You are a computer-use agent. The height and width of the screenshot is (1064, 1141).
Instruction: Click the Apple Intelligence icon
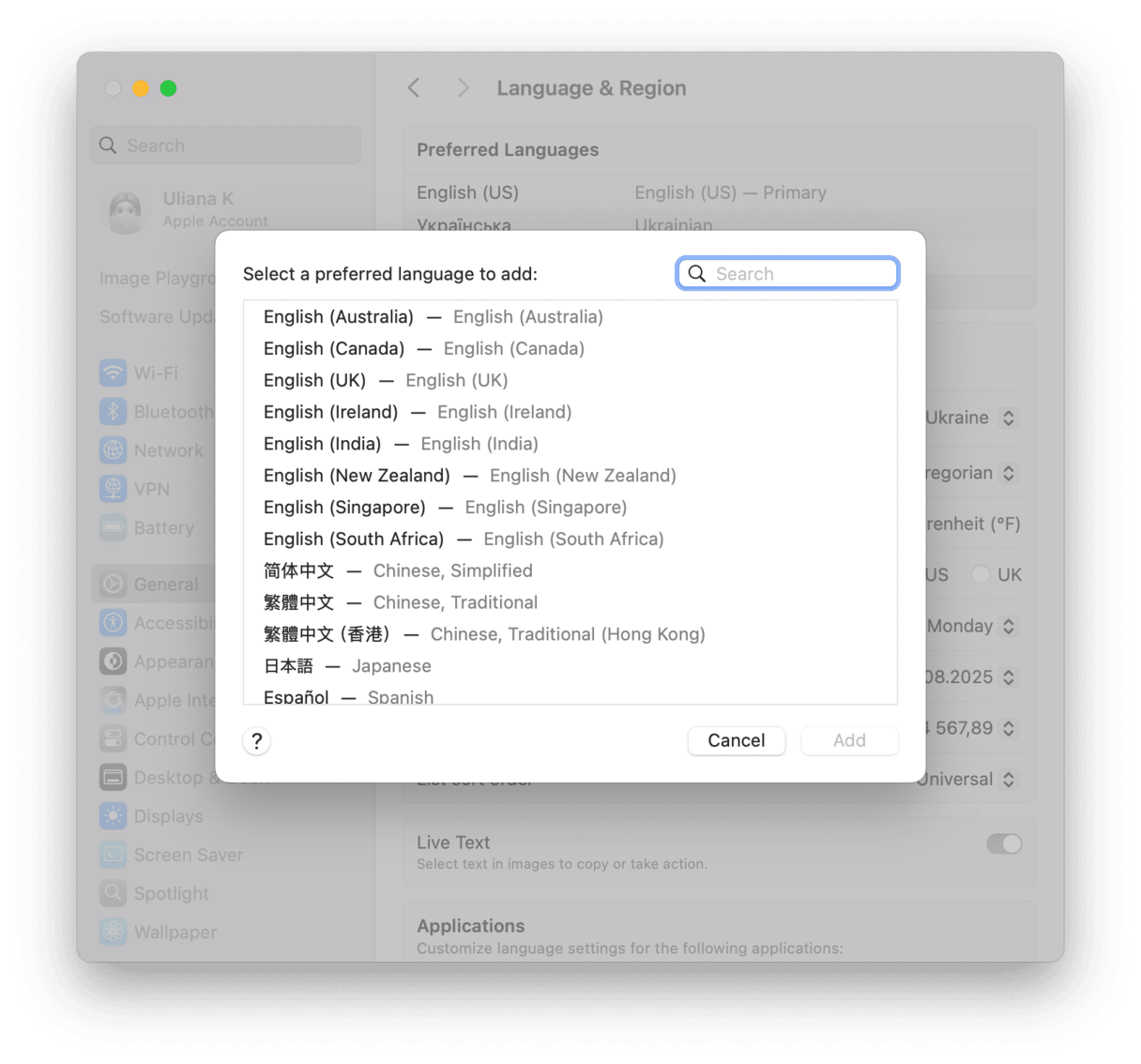pyautogui.click(x=114, y=700)
